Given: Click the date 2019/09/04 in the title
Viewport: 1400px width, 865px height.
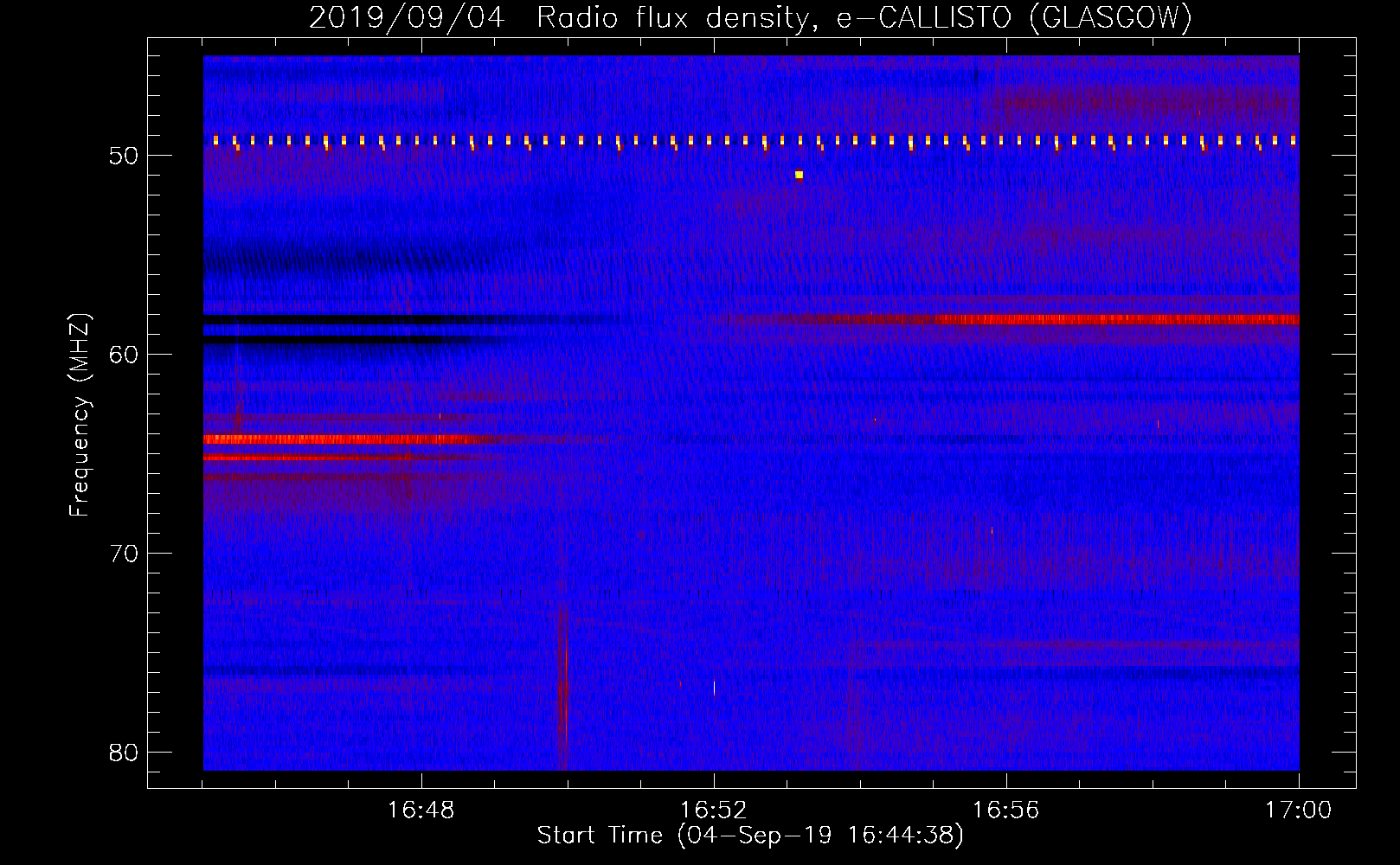Looking at the screenshot, I should (x=407, y=17).
